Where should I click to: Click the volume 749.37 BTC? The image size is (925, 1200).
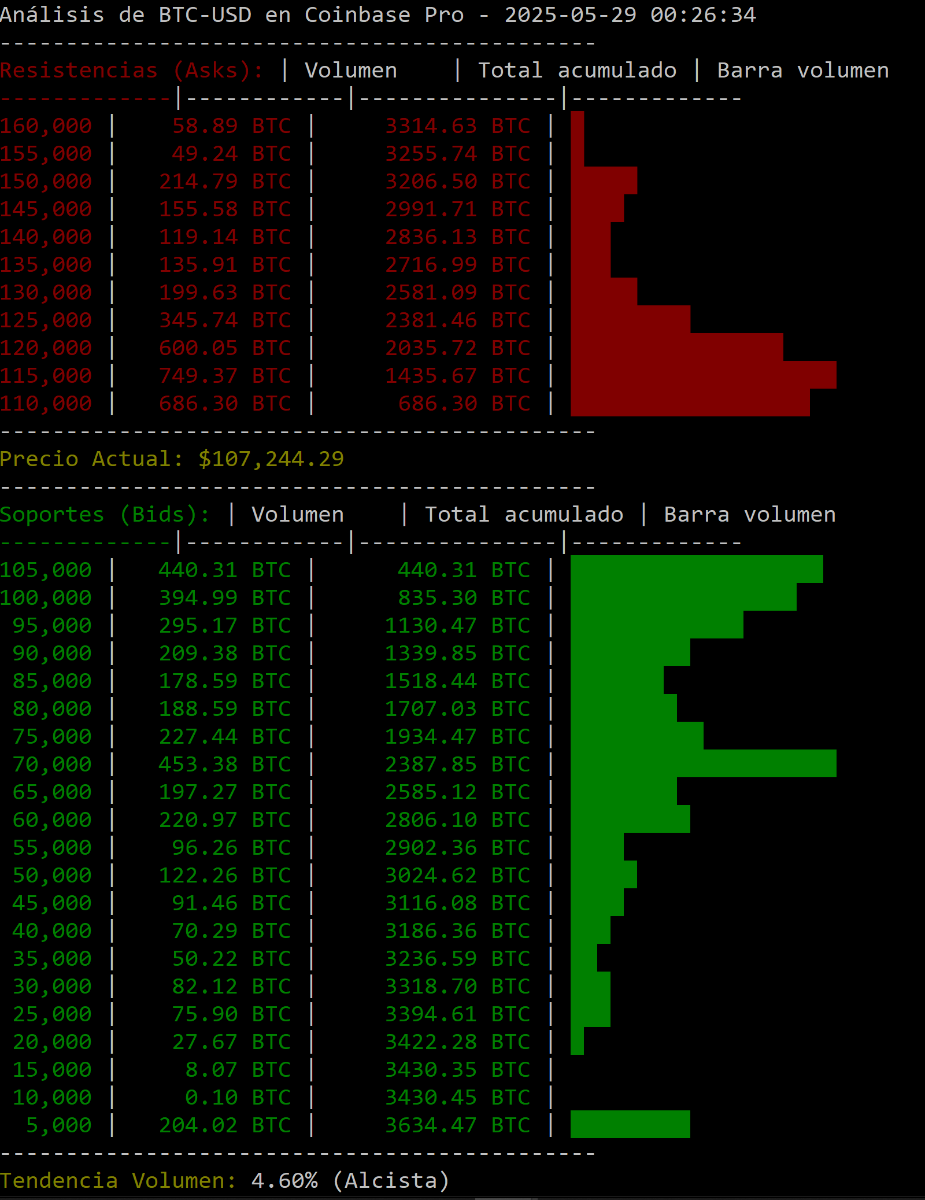pyautogui.click(x=225, y=376)
